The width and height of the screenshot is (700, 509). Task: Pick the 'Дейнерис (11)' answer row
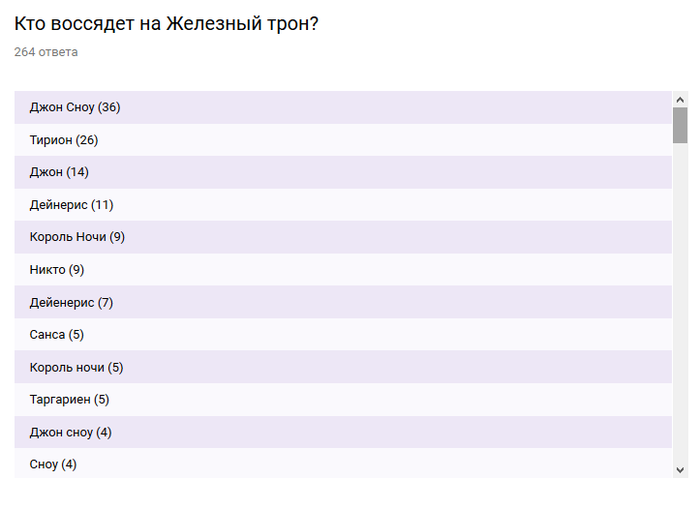pos(343,205)
